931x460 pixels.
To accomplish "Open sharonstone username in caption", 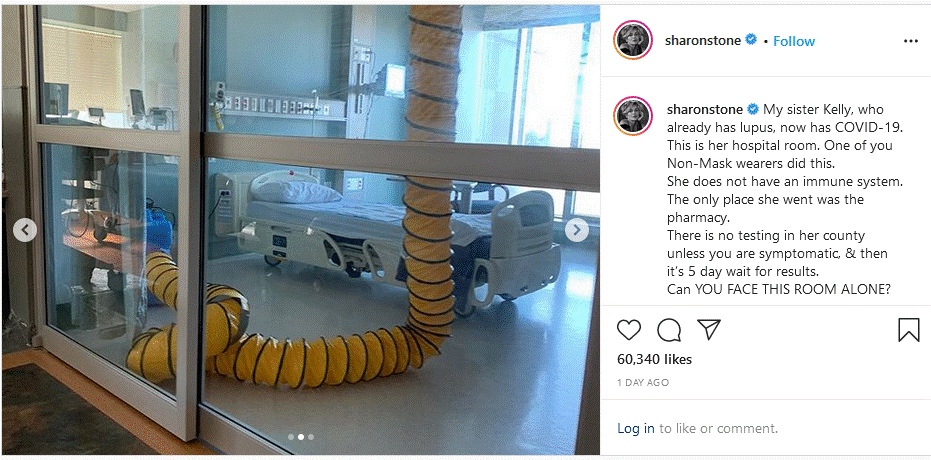I will point(705,110).
